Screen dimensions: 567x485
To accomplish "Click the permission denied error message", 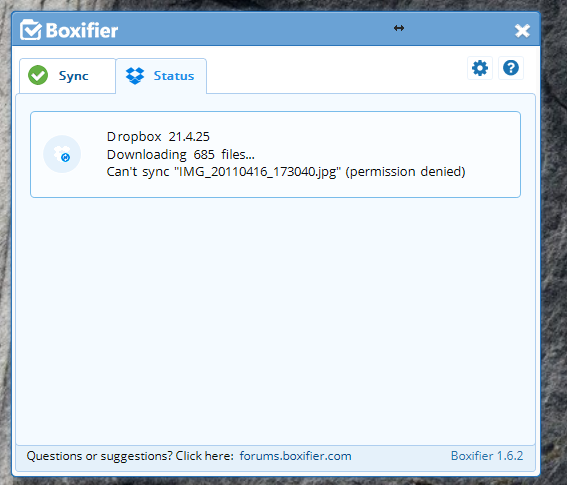I will click(286, 171).
